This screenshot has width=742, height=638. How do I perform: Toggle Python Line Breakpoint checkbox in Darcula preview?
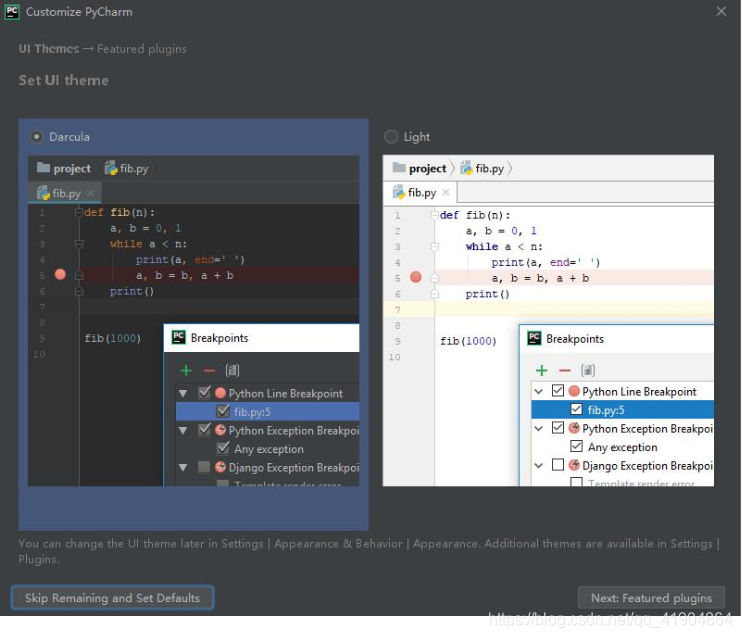point(204,392)
